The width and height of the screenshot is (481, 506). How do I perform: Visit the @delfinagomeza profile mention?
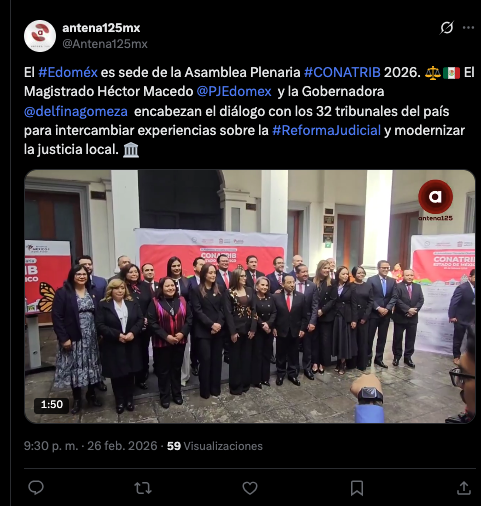76,111
